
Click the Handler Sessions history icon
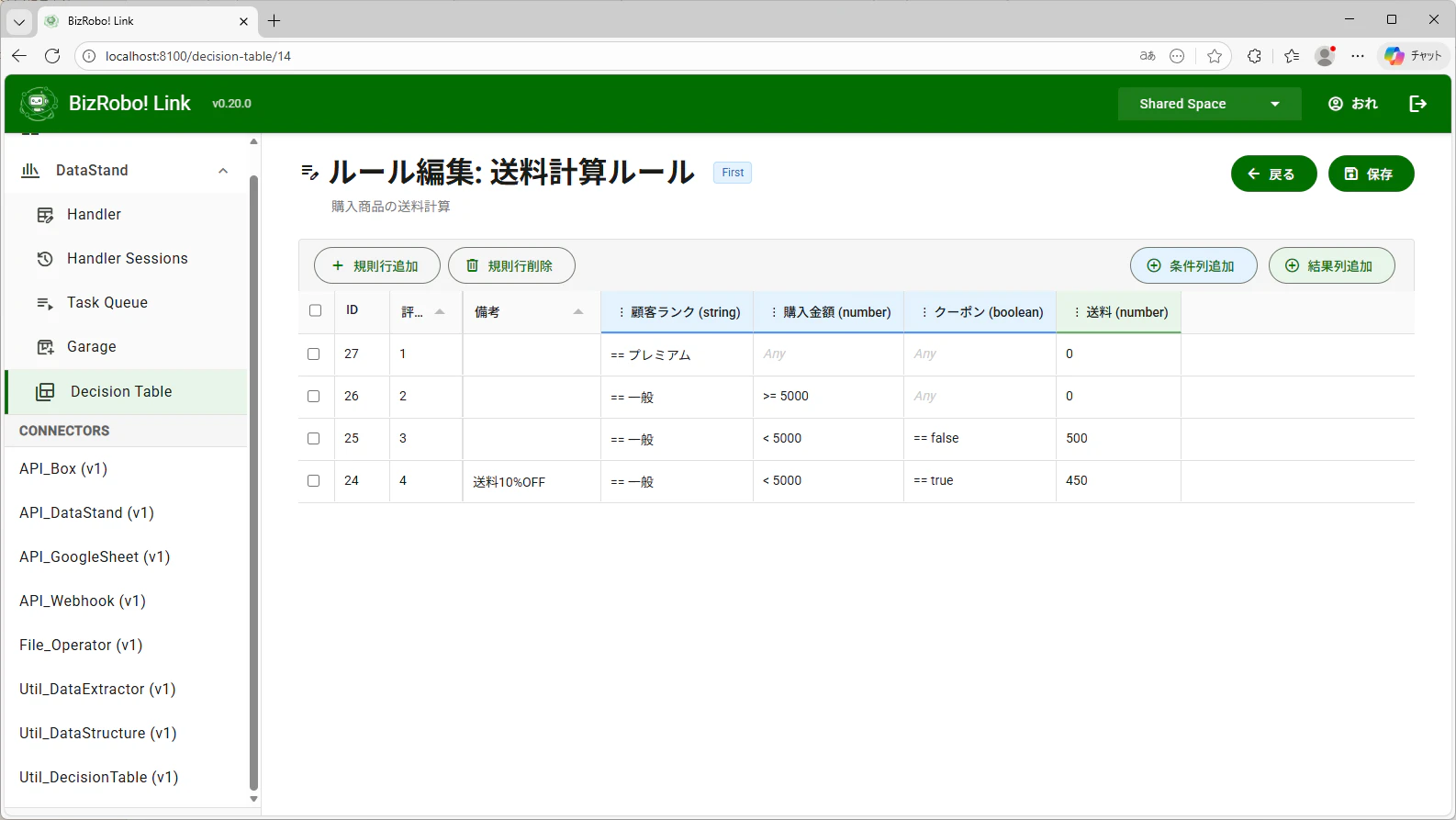45,259
